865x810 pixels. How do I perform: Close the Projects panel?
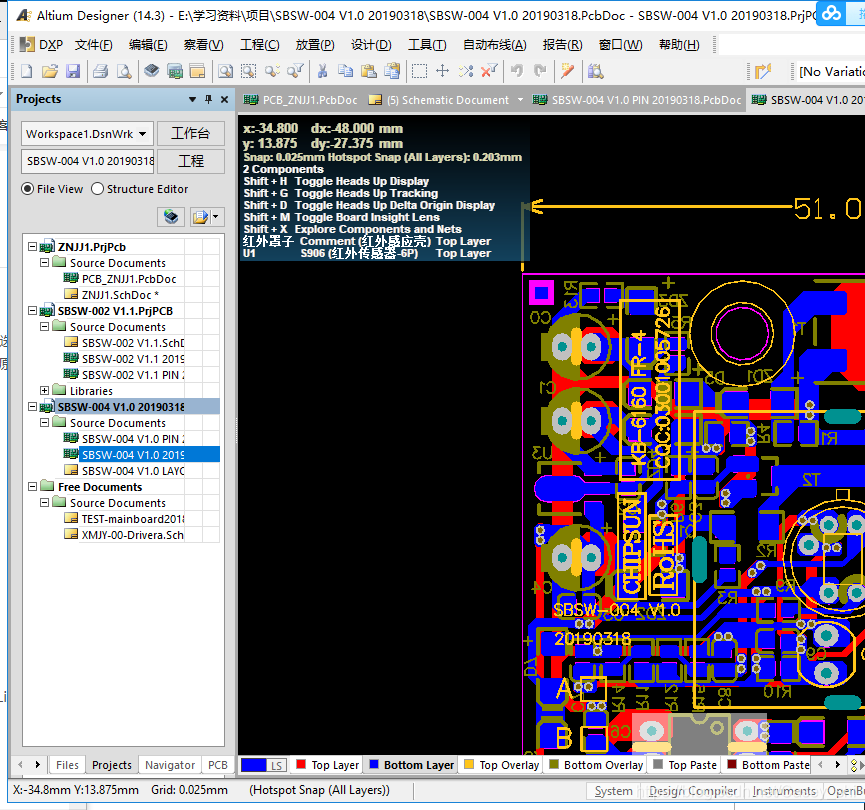[x=225, y=99]
